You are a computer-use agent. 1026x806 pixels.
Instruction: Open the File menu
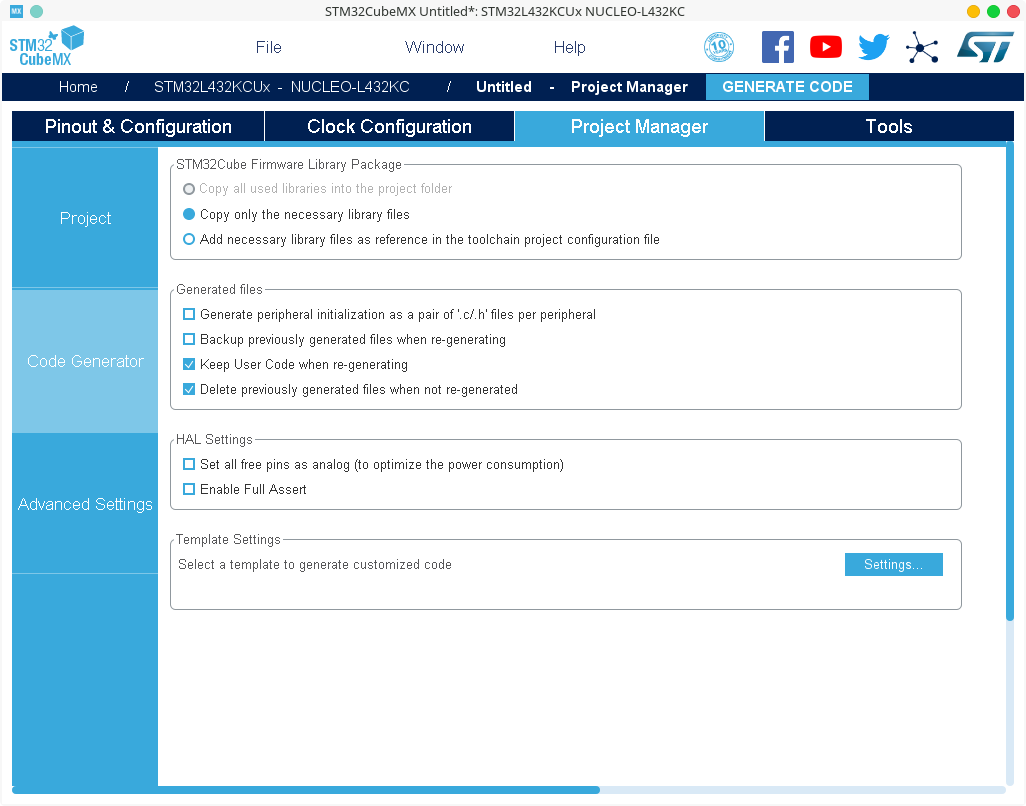coord(268,47)
